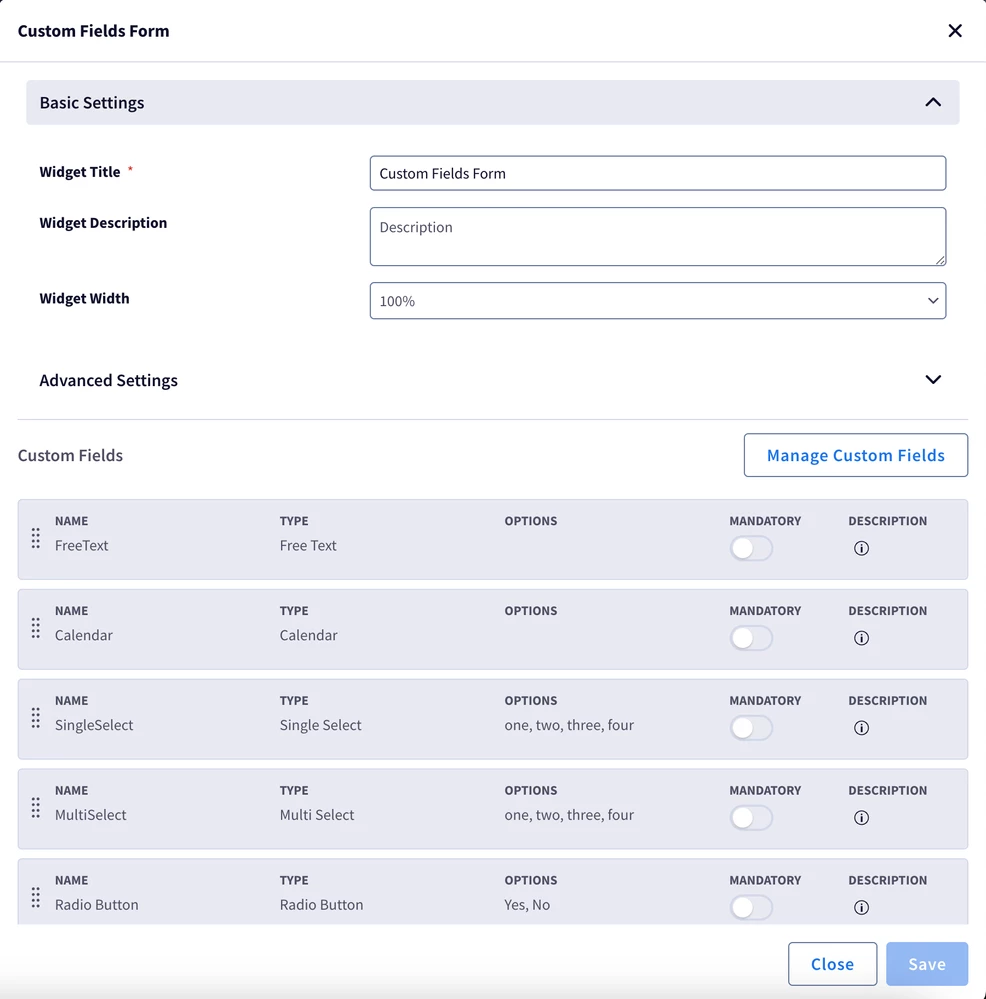The height and width of the screenshot is (999, 986).
Task: Click the 'Free Text' type value
Action: (308, 545)
